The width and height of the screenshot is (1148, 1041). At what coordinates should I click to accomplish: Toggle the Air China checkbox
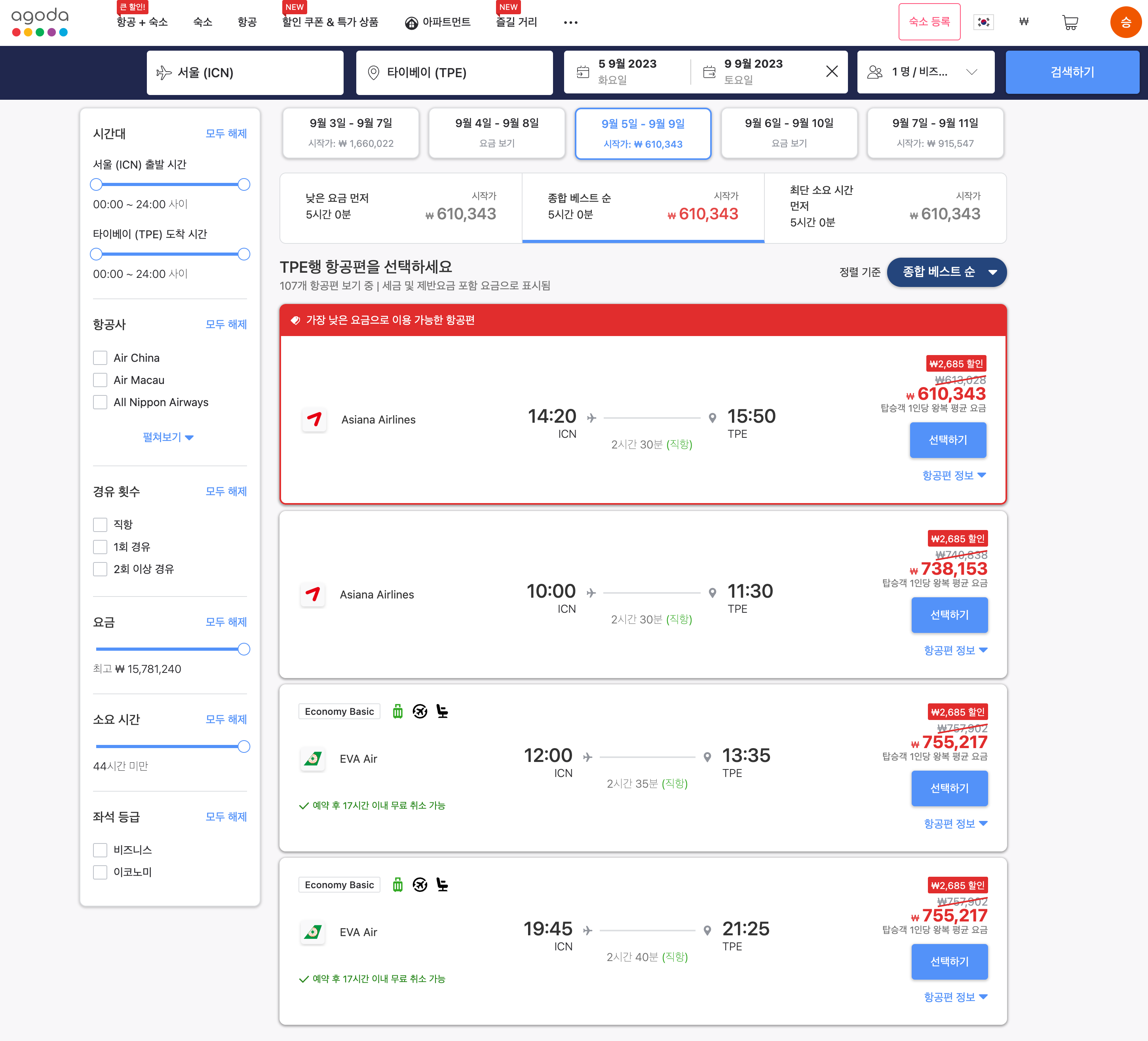coord(100,358)
